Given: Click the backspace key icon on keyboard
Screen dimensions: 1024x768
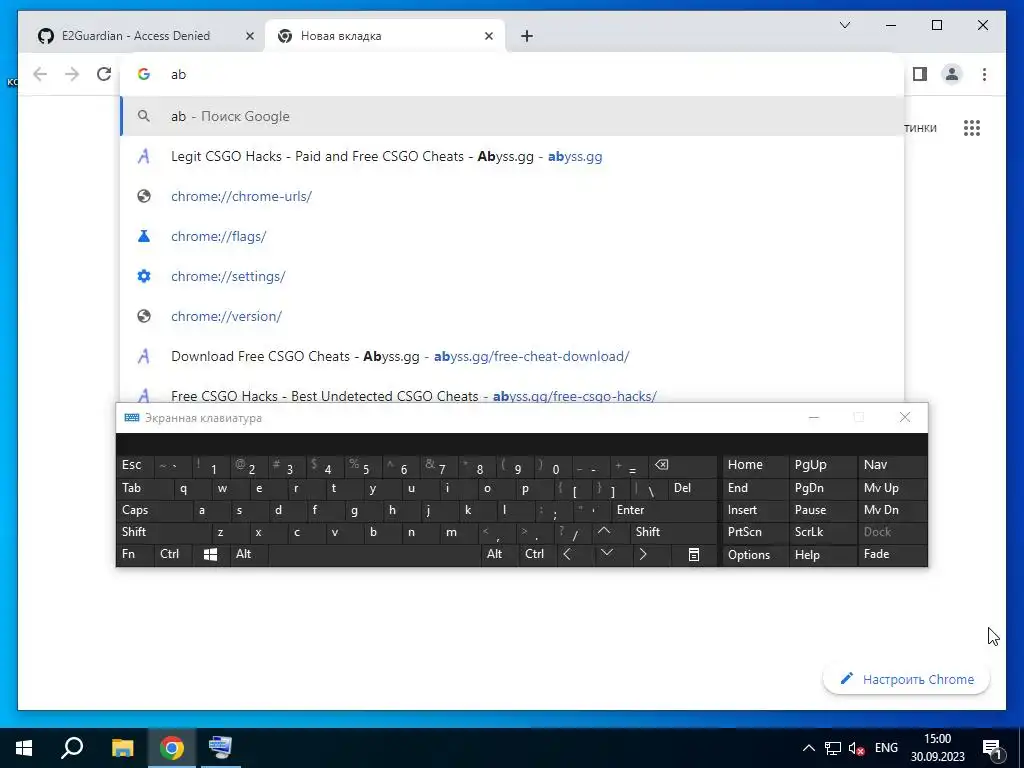Looking at the screenshot, I should (x=682, y=465).
